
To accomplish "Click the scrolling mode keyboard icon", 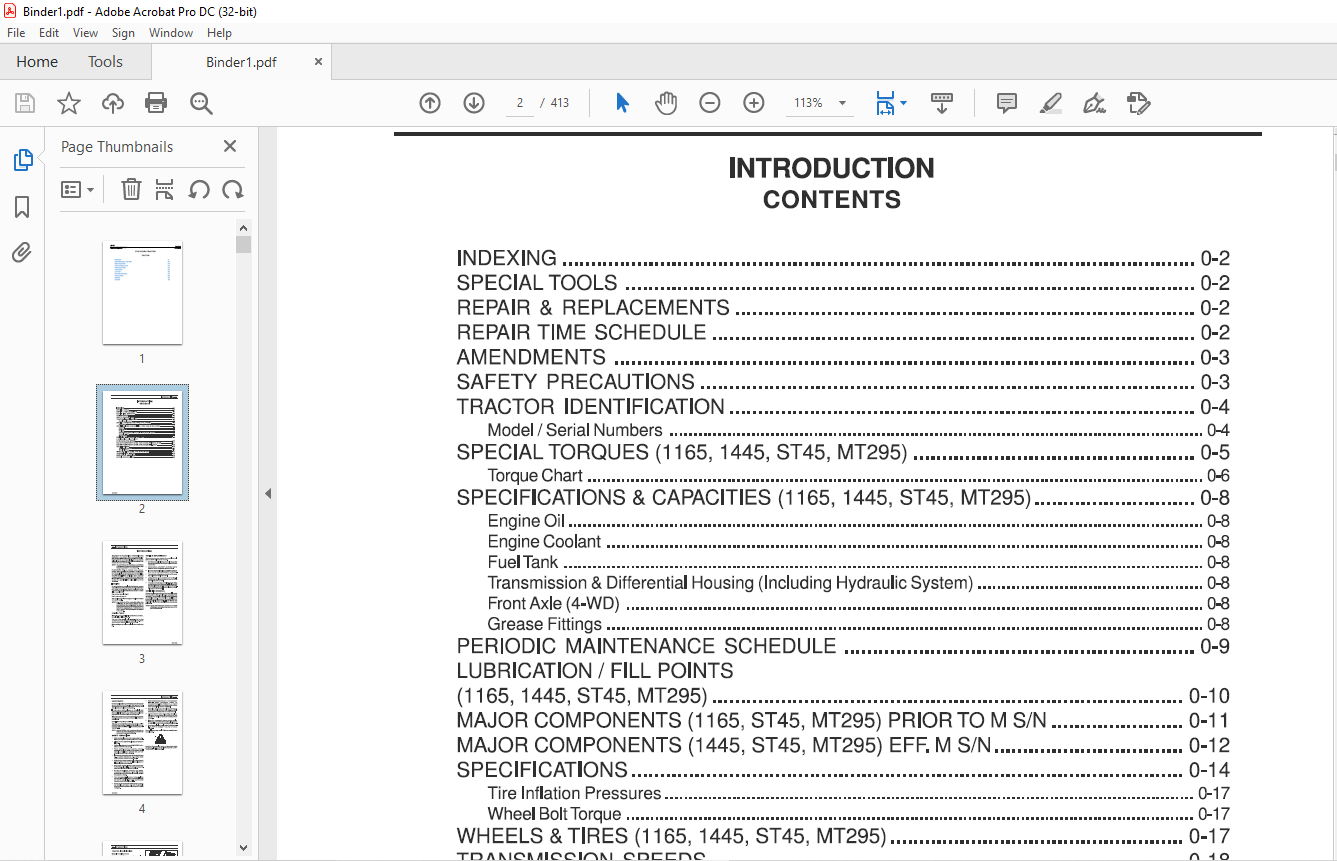I will pos(942,103).
